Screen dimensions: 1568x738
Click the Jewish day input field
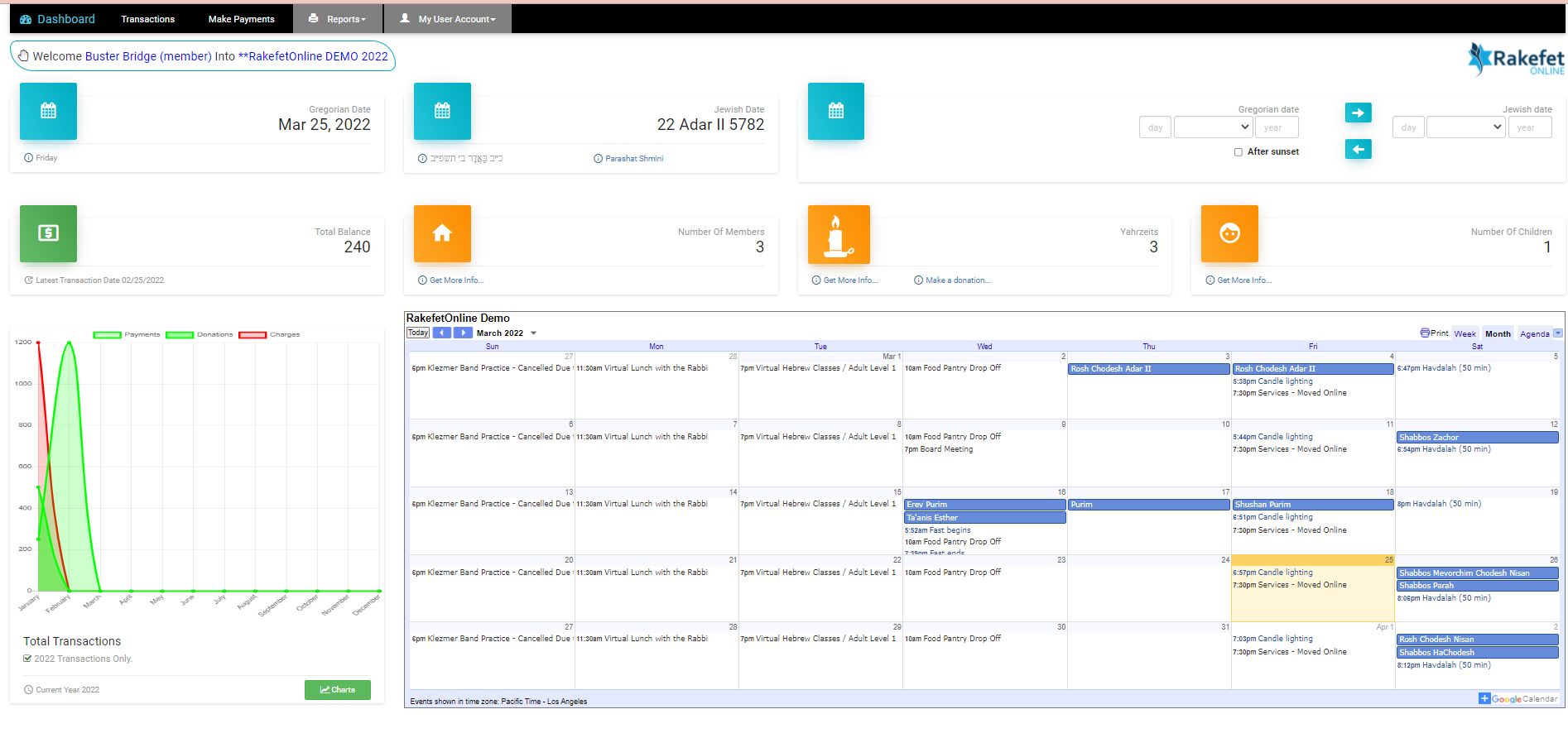tap(1408, 127)
